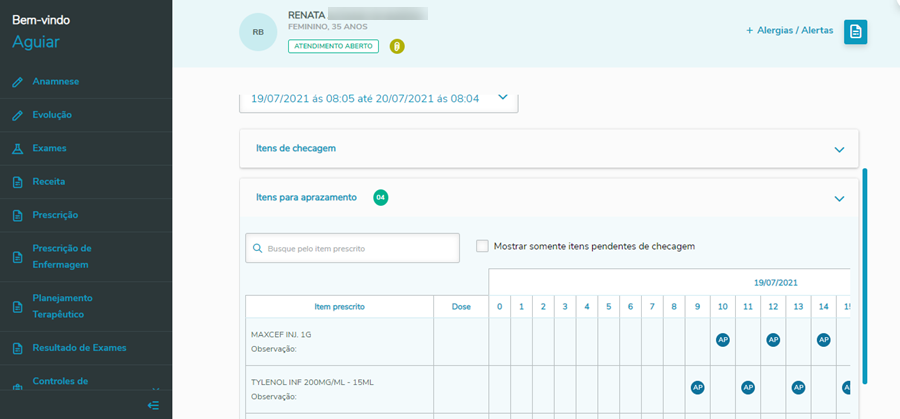Click the document icon next to Prescrição
The height and width of the screenshot is (419, 900).
(x=18, y=215)
